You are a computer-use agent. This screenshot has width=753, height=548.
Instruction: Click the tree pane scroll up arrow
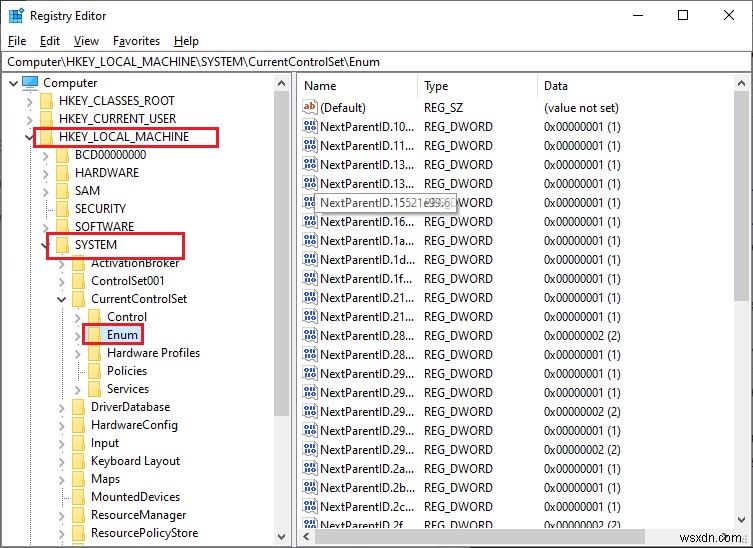282,83
